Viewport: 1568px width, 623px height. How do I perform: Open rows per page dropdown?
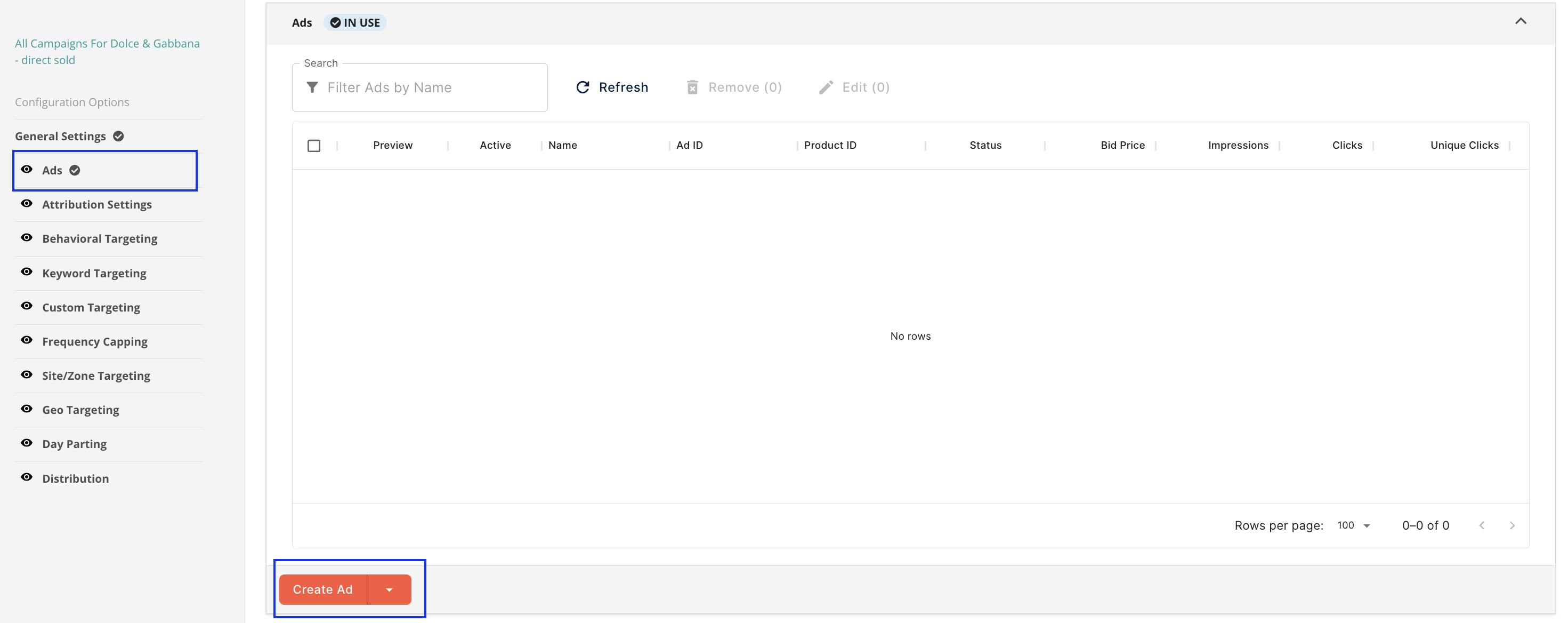[1354, 525]
